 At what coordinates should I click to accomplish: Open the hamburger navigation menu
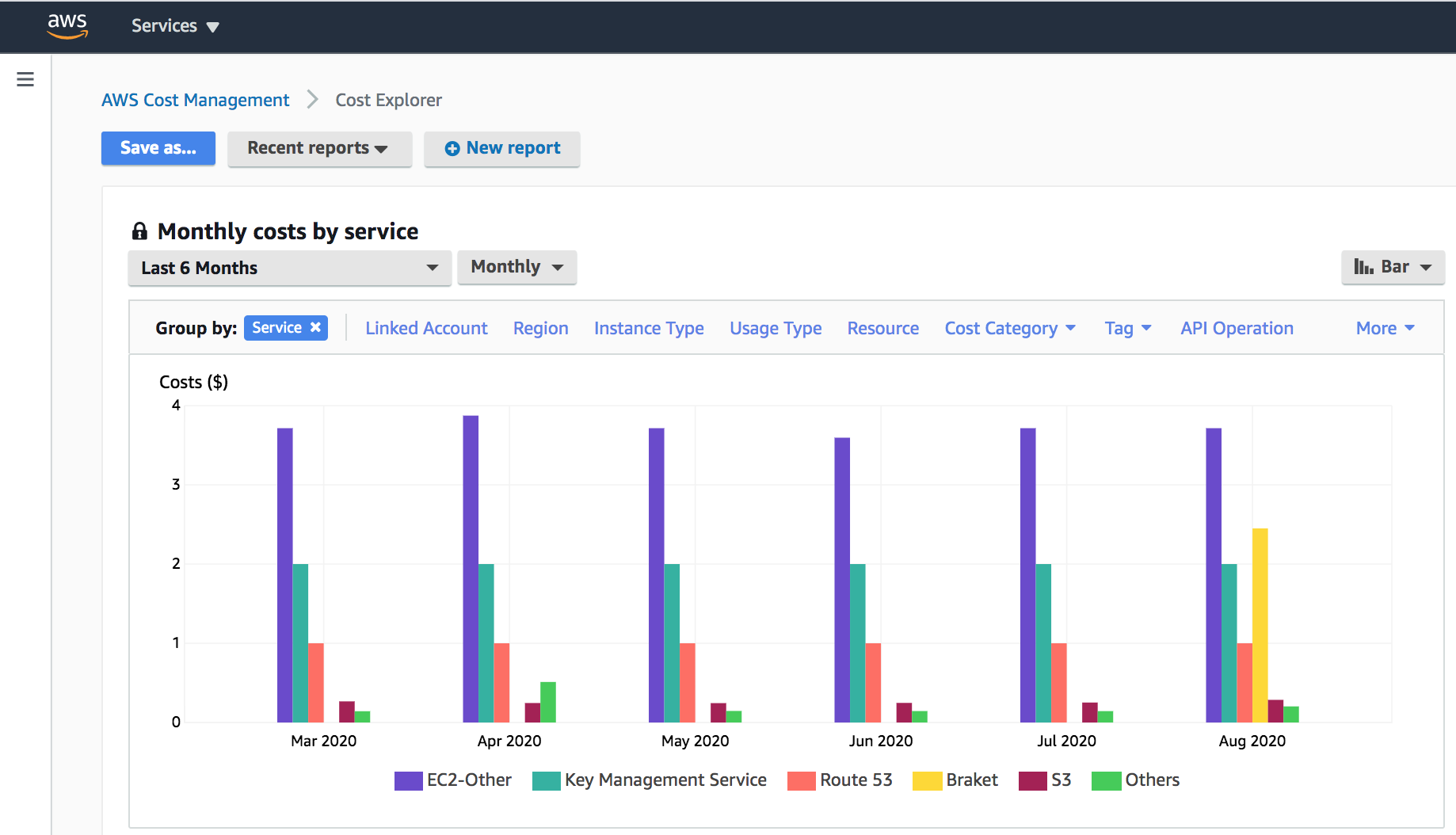(25, 79)
